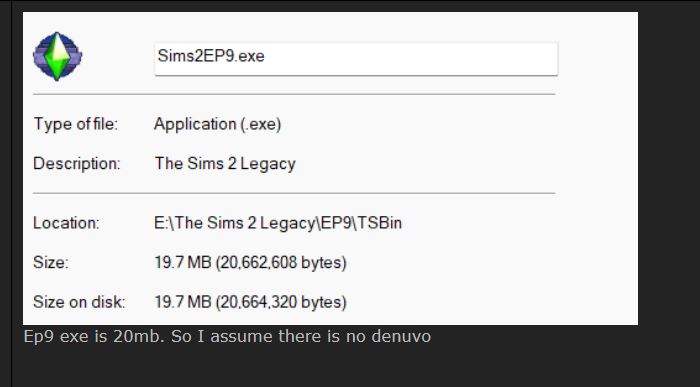Click the 'Application (.exe)' file type value

[217, 124]
